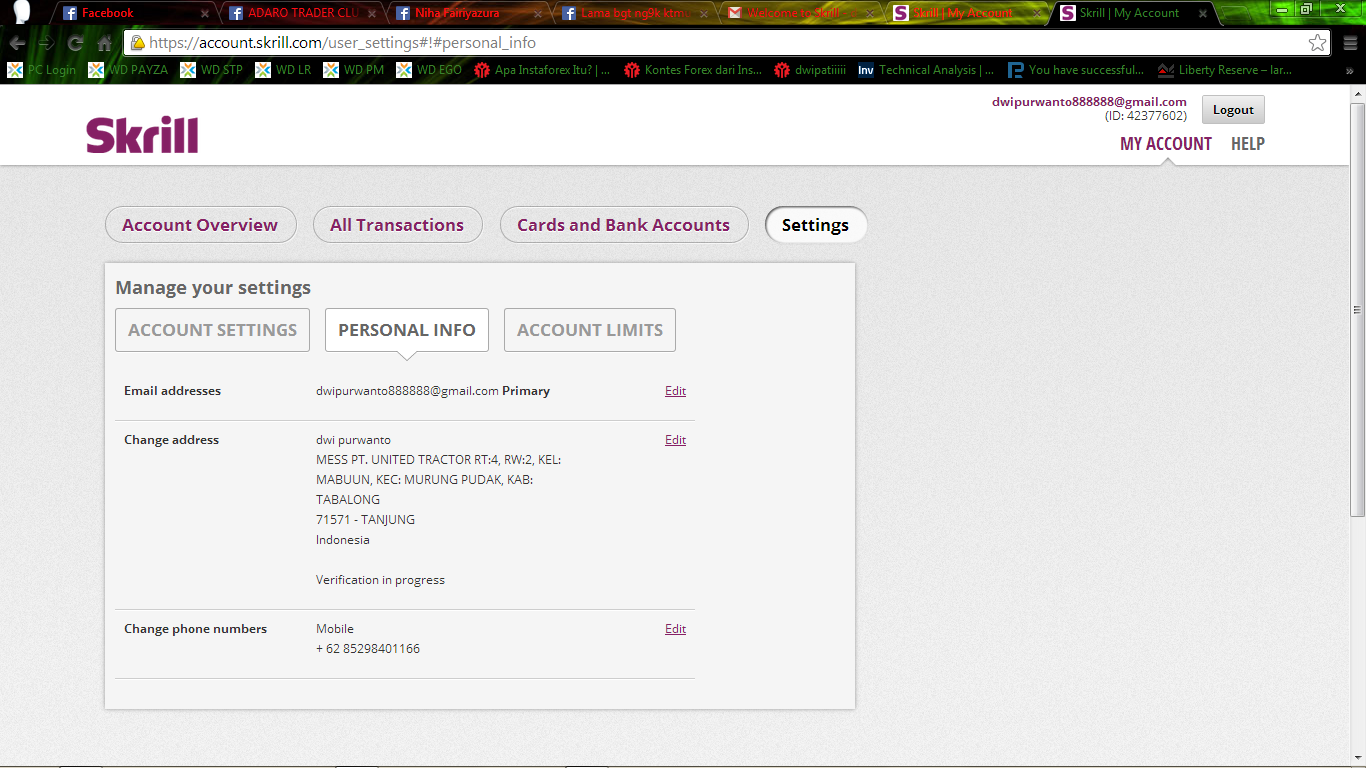Click the Skrill logo
Screen dimensions: 1366x768
142,135
